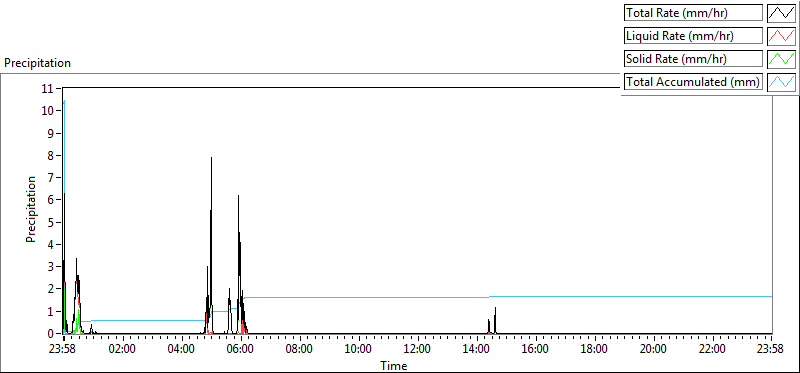Viewport: 800px width, 373px height.
Task: Click the 18:00 tick label on time axis
Action: coord(594,349)
